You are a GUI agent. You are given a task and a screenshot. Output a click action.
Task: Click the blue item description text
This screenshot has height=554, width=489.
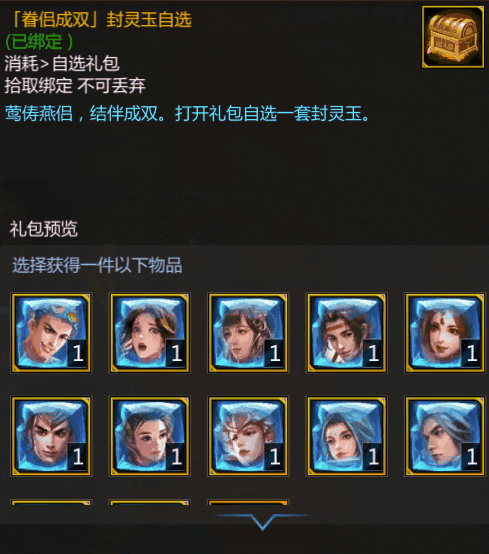coord(187,113)
